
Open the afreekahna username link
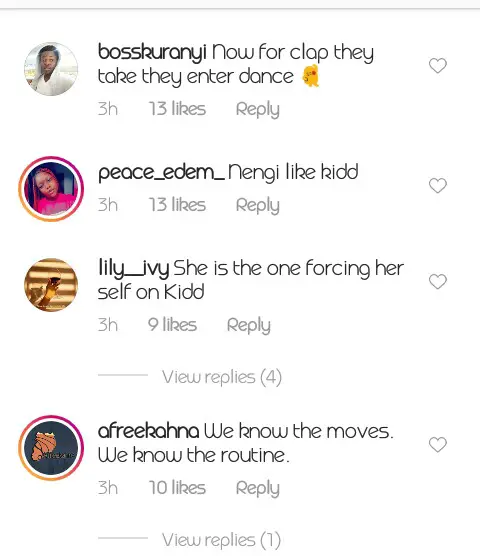click(149, 431)
